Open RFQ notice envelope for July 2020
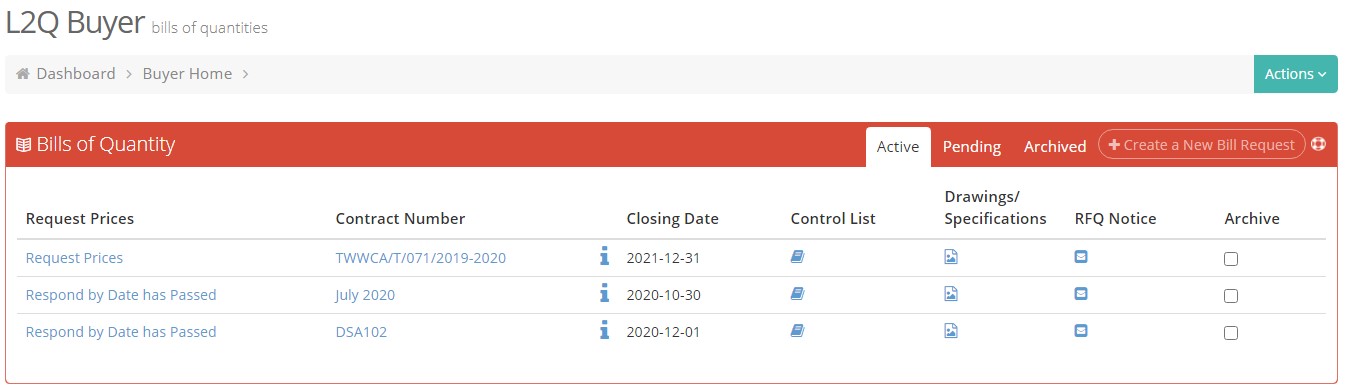This screenshot has width=1346, height=390. click(1081, 293)
